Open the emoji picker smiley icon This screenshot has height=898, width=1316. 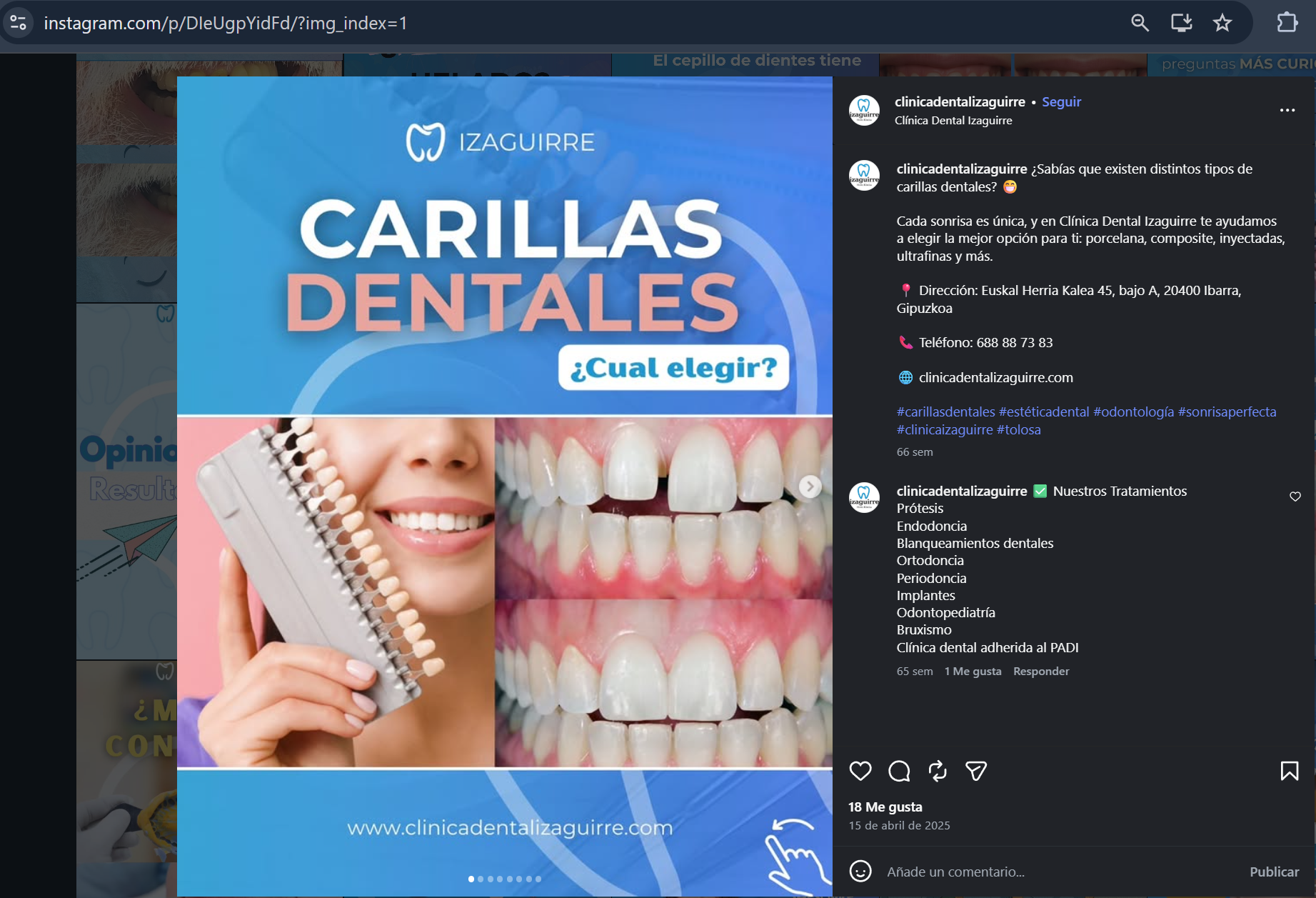click(860, 872)
